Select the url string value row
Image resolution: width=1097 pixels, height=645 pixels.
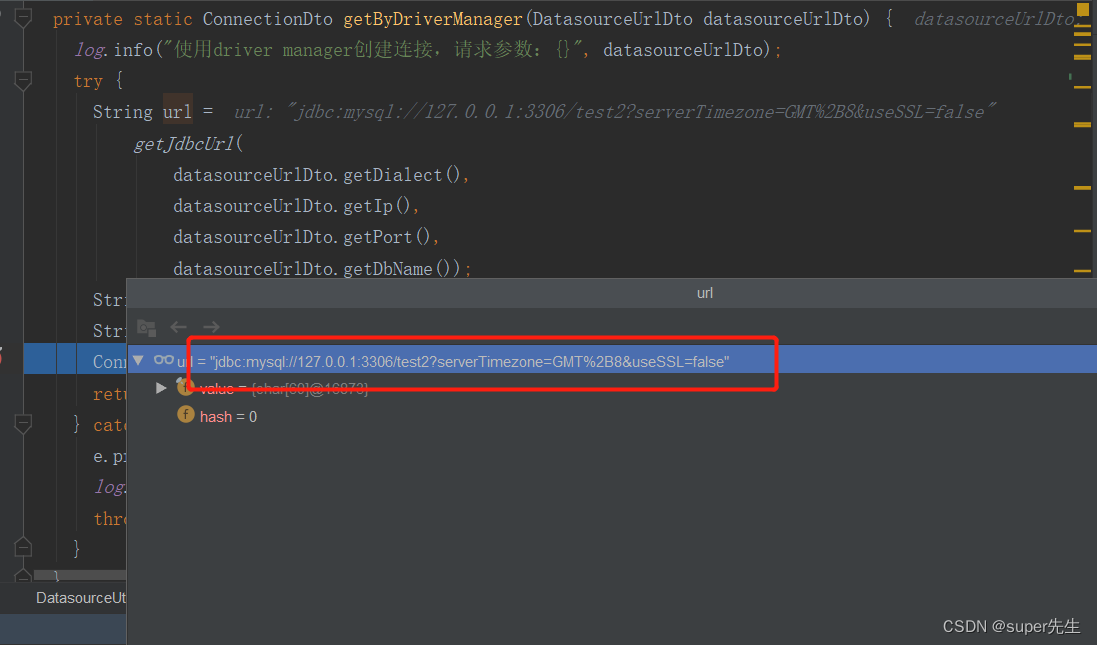tap(611, 360)
